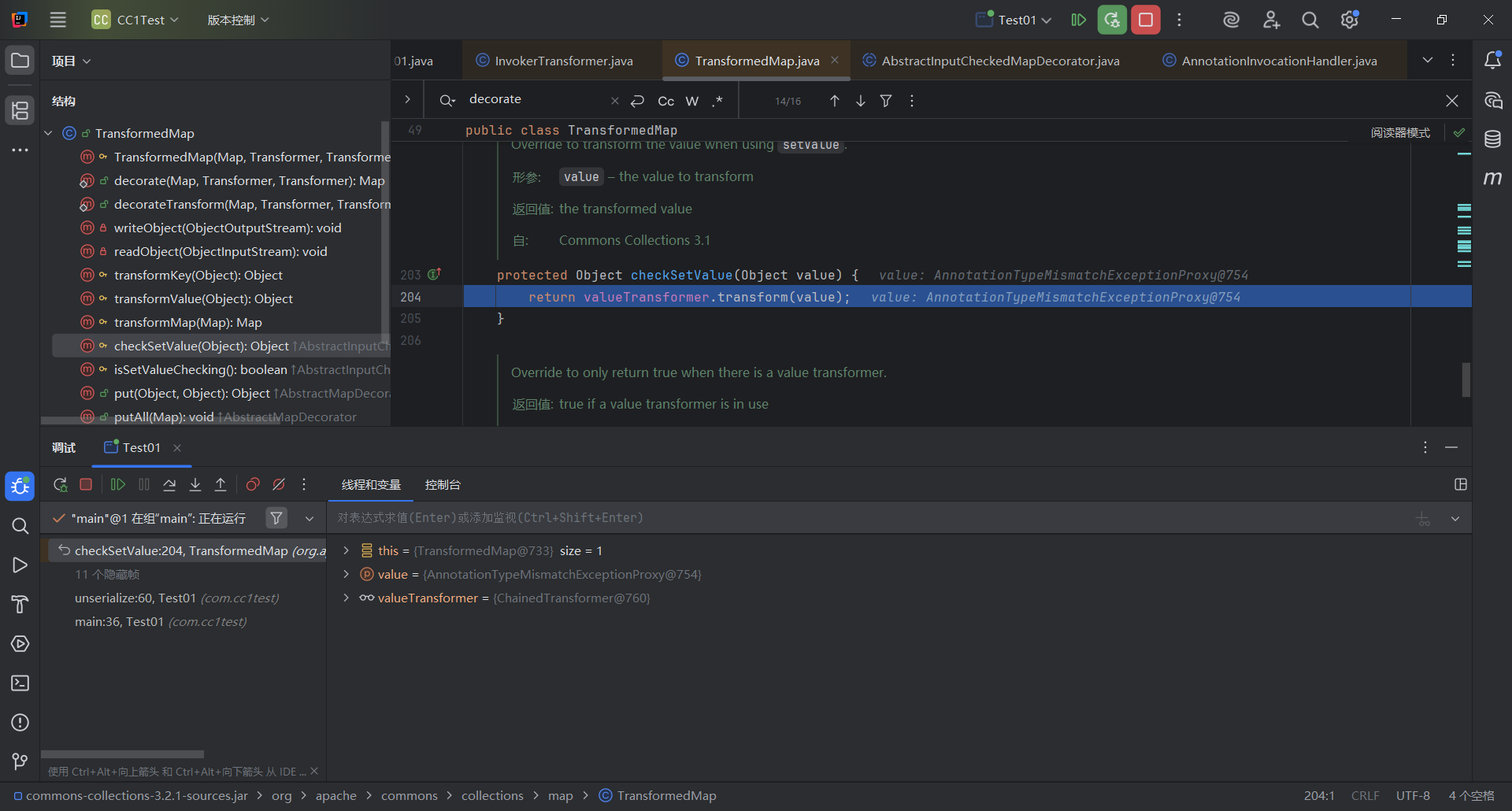The height and width of the screenshot is (811, 1512).
Task: Toggle reader mode label
Action: point(1400,132)
